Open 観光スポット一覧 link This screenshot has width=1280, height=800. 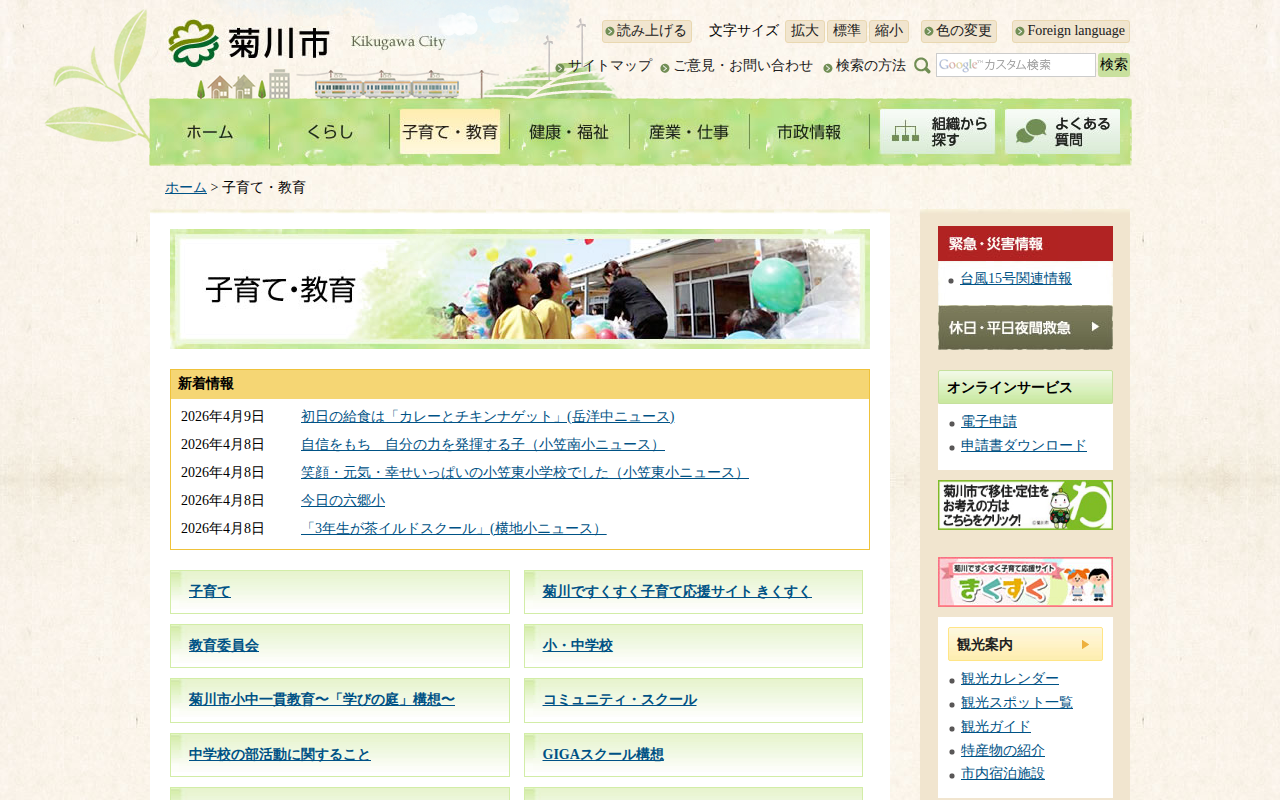point(1017,703)
